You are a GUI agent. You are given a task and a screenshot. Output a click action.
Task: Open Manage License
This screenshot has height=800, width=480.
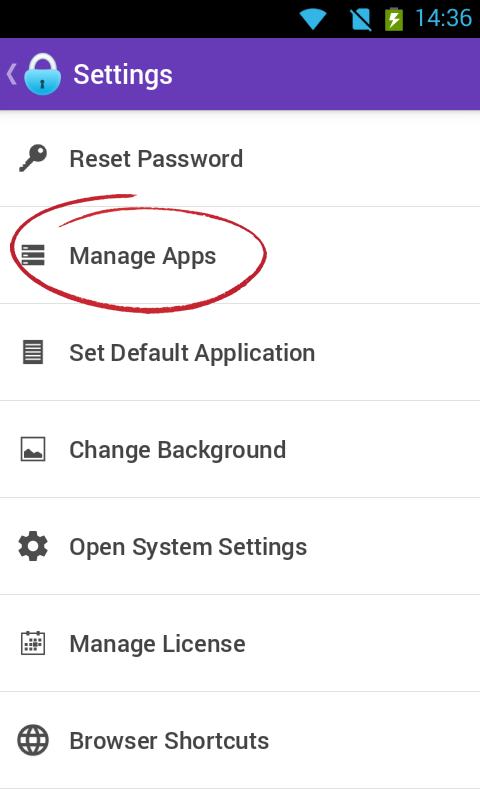(240, 643)
